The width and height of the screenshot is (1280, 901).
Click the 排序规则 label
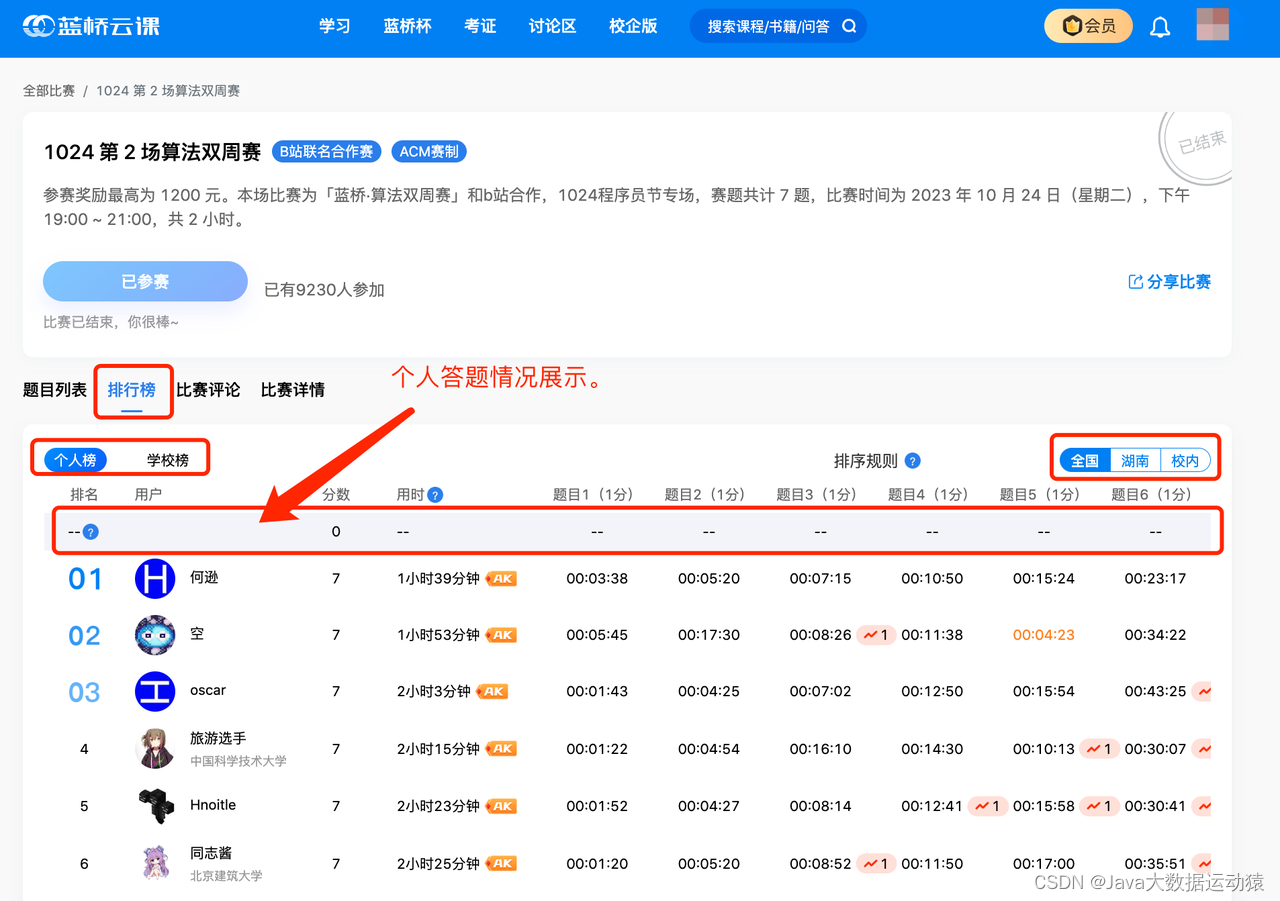866,461
